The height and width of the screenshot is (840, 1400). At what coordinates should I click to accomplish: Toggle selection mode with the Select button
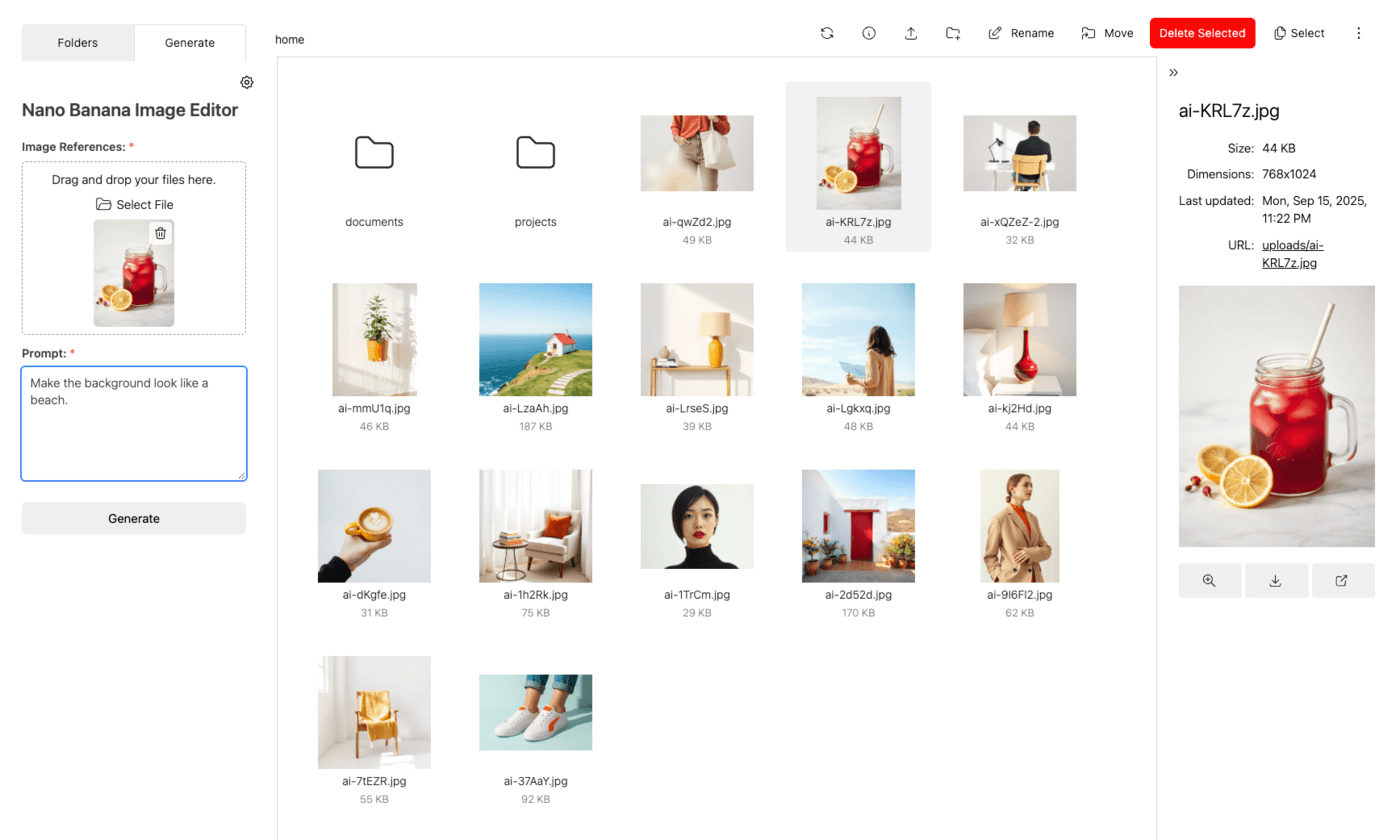coord(1299,32)
